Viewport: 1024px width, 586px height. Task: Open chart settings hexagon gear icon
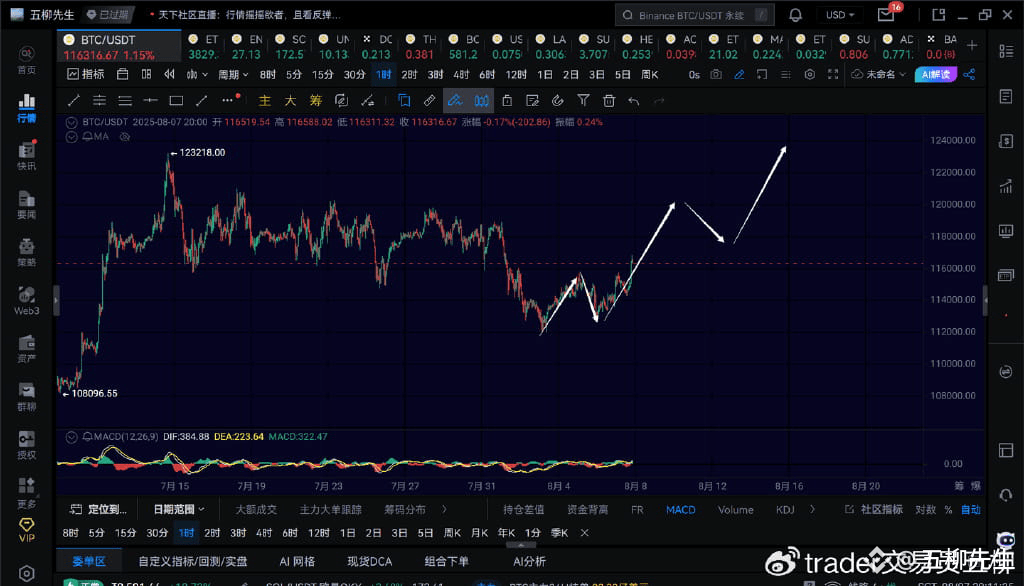(x=809, y=74)
